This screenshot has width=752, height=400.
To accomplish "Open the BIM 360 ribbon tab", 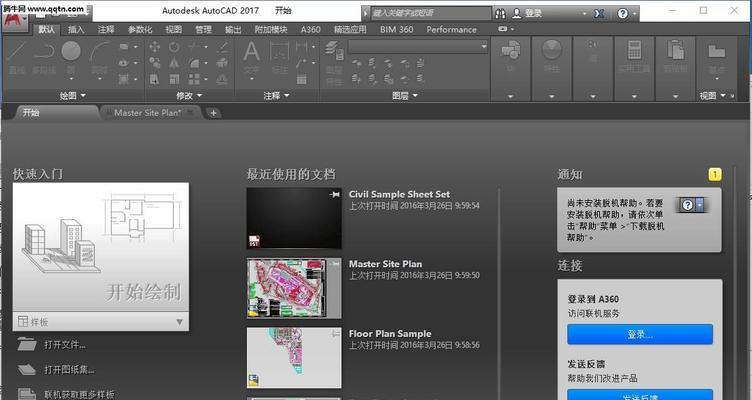I will (x=396, y=29).
